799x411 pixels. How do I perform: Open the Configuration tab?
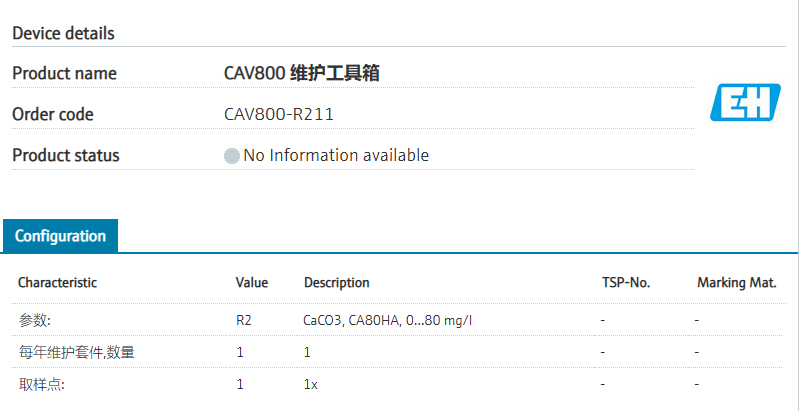[x=60, y=236]
